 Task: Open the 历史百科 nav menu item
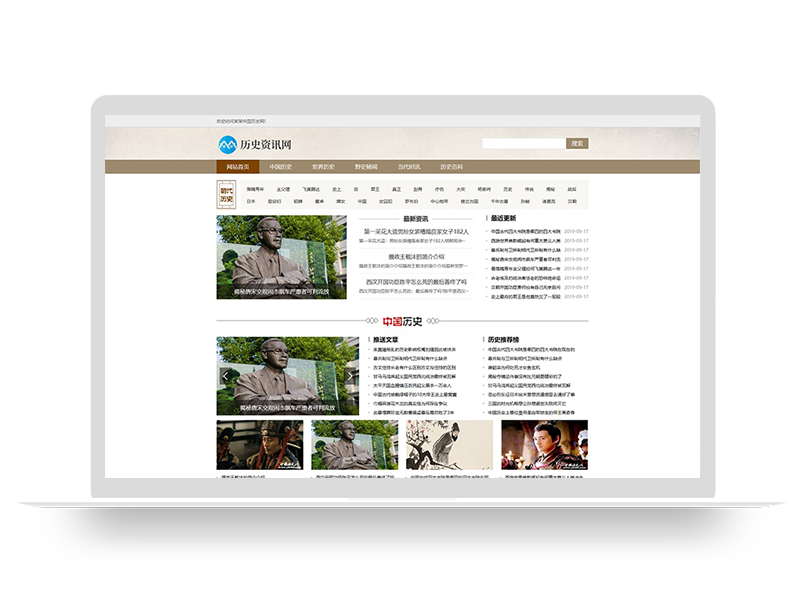451,167
